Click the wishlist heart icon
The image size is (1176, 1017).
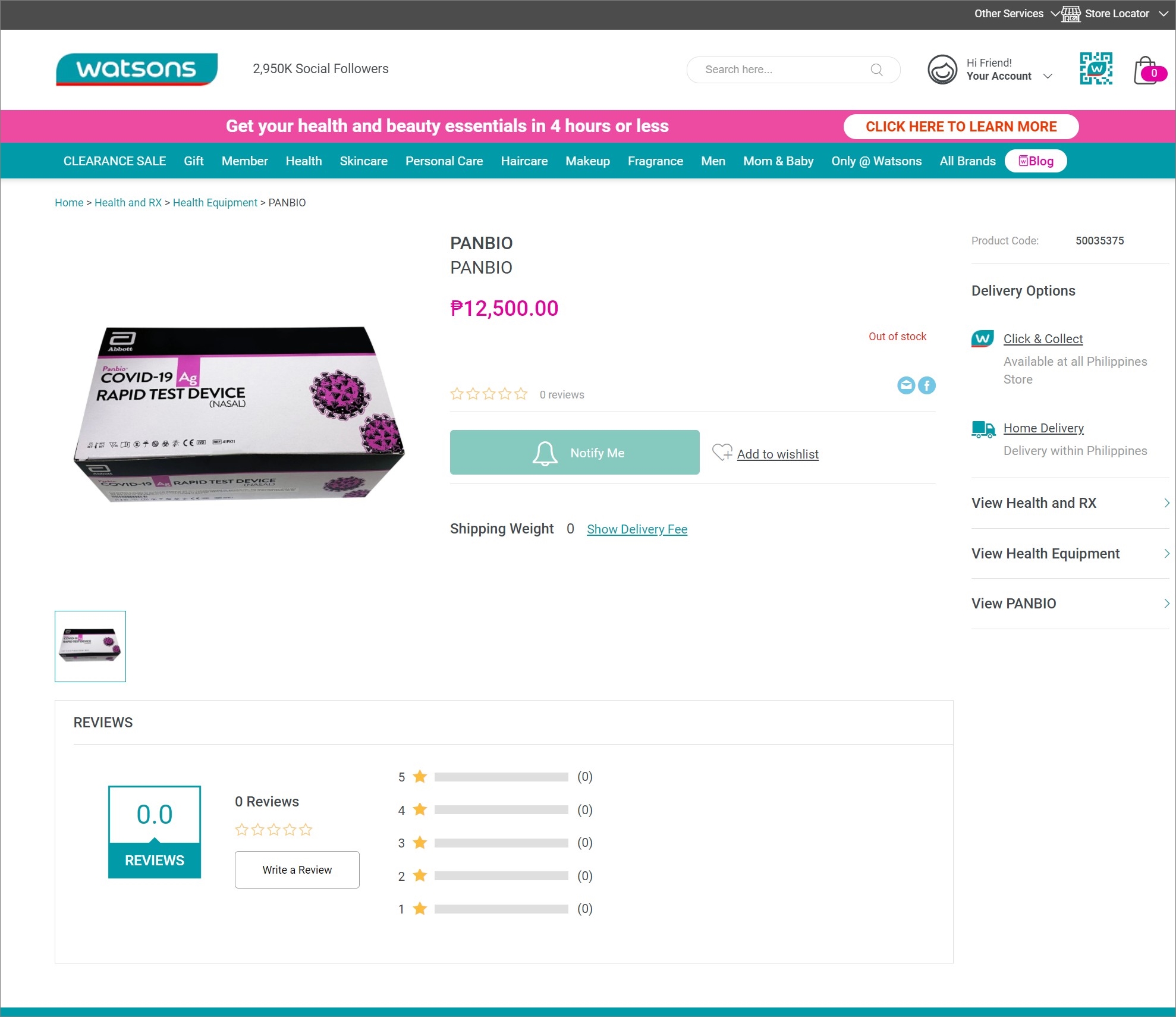pos(722,453)
